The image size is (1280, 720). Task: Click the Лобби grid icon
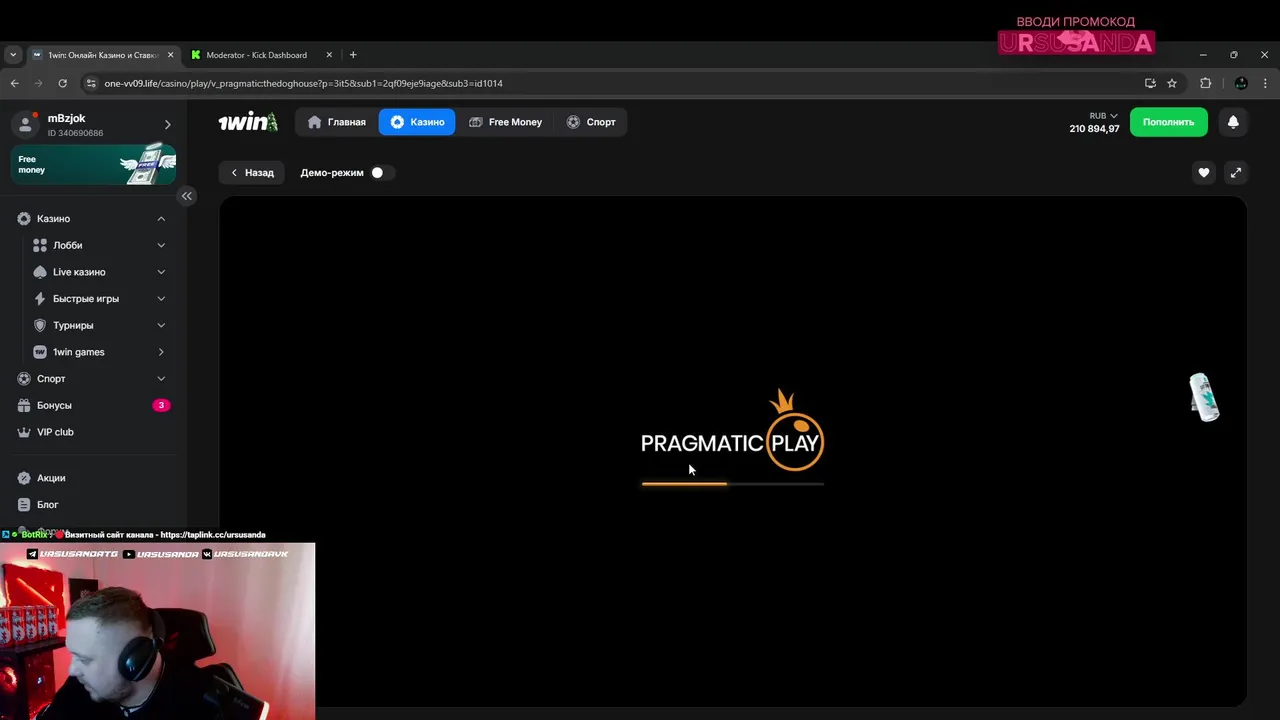pyautogui.click(x=40, y=245)
